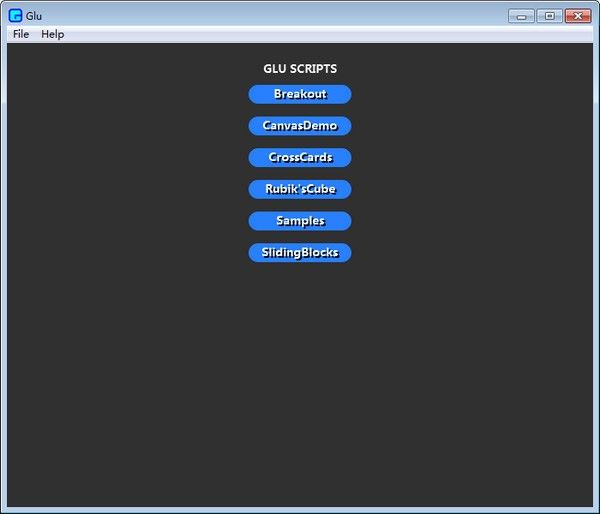Open the CanvasDemo script

pyautogui.click(x=300, y=126)
